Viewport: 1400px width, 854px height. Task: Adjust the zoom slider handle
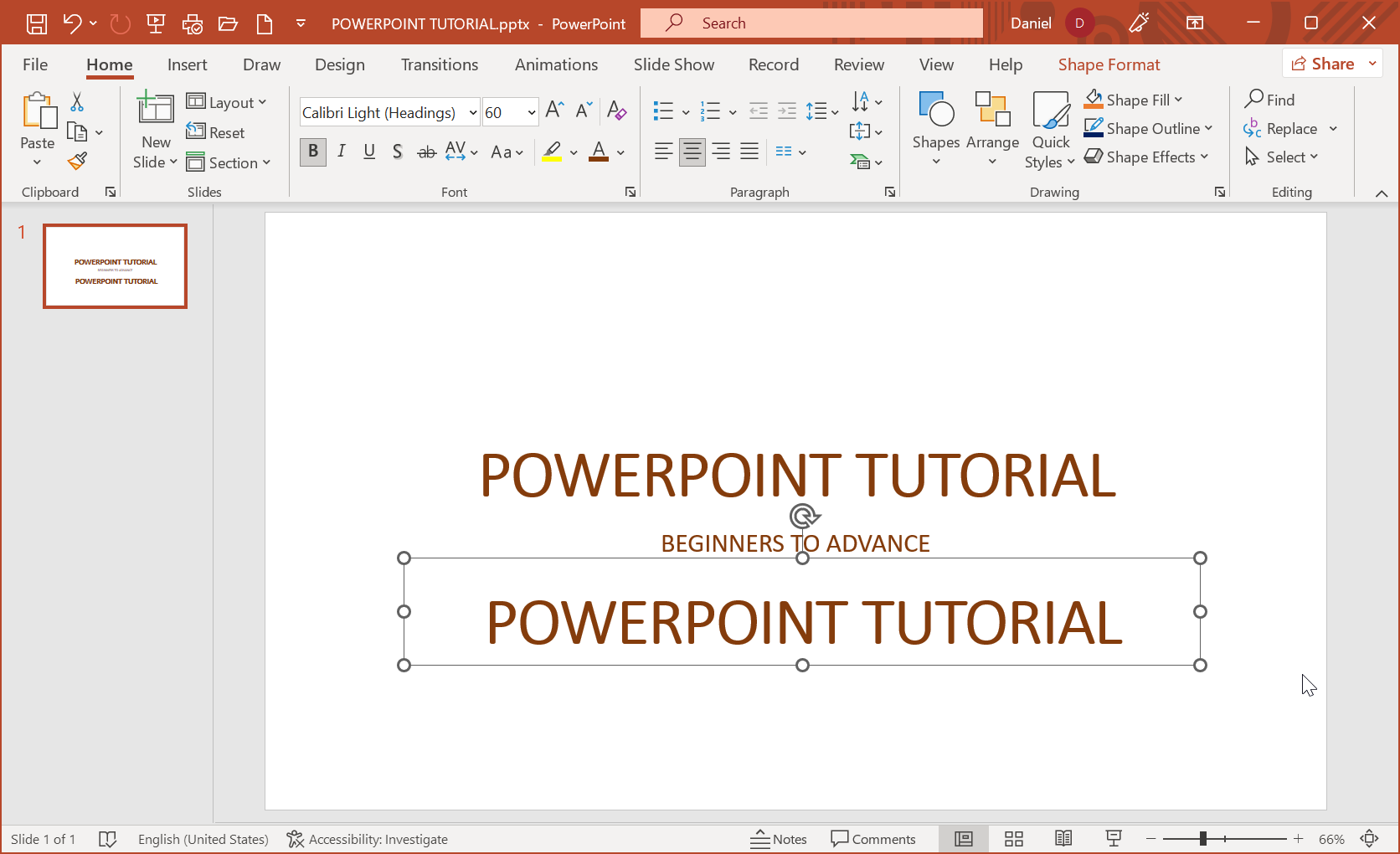pyautogui.click(x=1202, y=839)
